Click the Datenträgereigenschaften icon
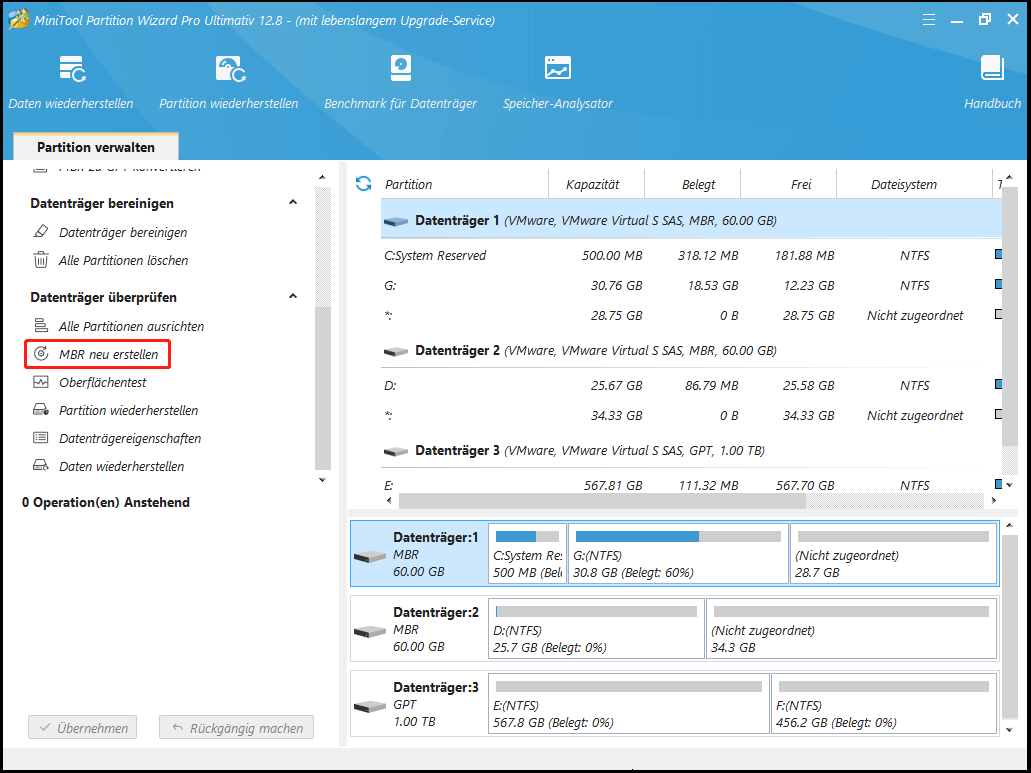Screen dimensions: 1031x773 click(x=41, y=438)
